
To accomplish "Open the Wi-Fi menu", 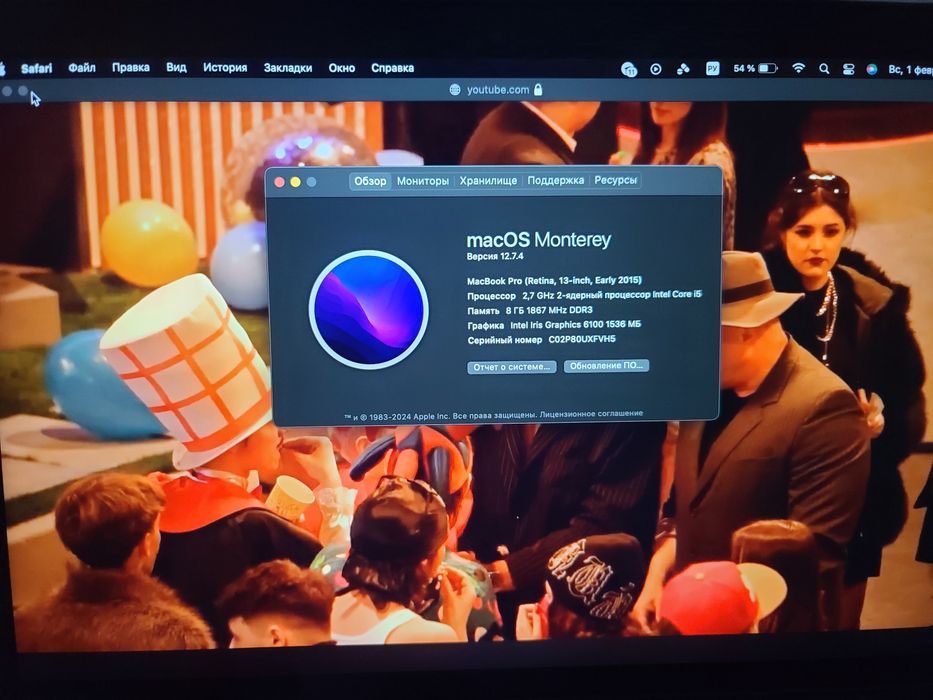I will [x=799, y=68].
